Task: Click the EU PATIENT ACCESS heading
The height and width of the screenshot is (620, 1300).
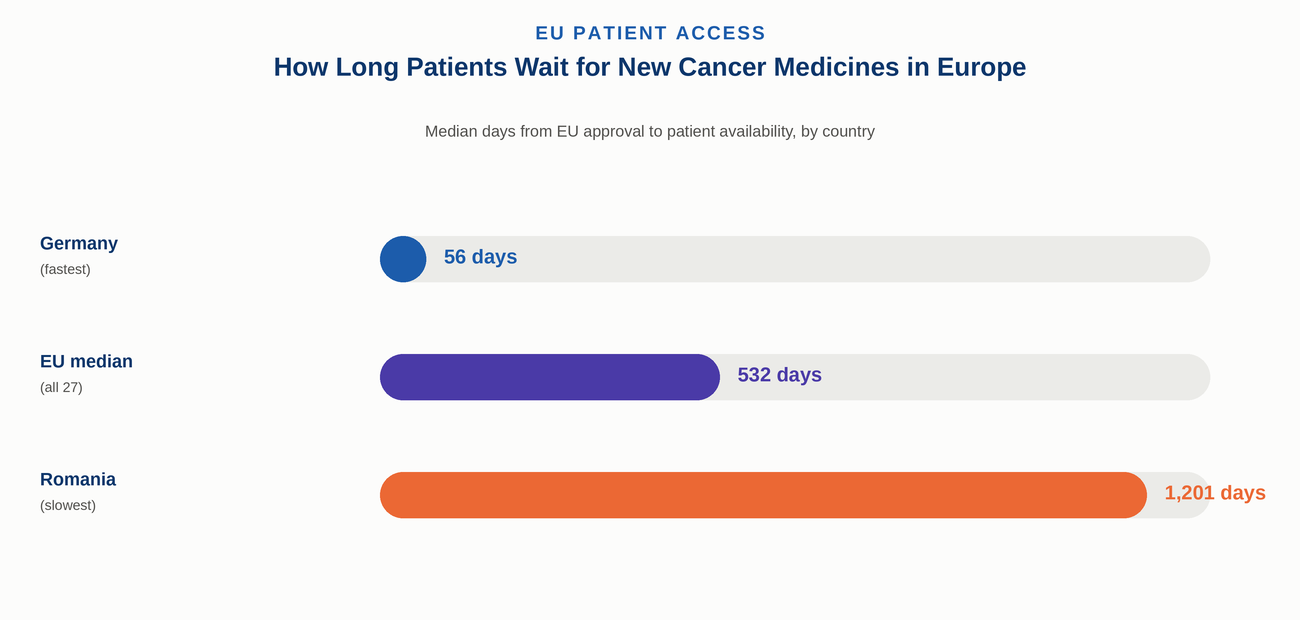Action: (650, 33)
